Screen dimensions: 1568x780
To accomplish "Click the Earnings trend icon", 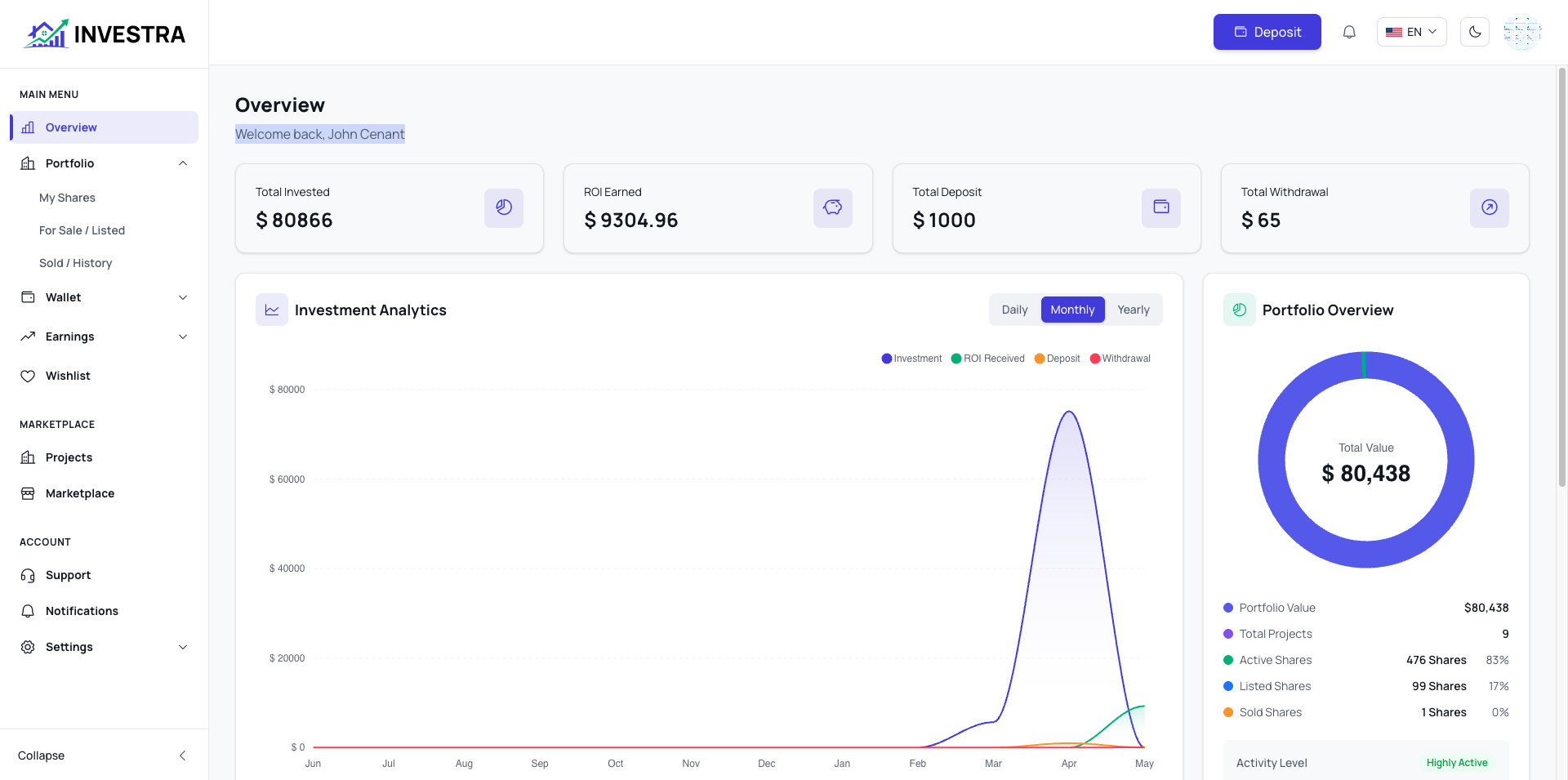I will pyautogui.click(x=28, y=337).
